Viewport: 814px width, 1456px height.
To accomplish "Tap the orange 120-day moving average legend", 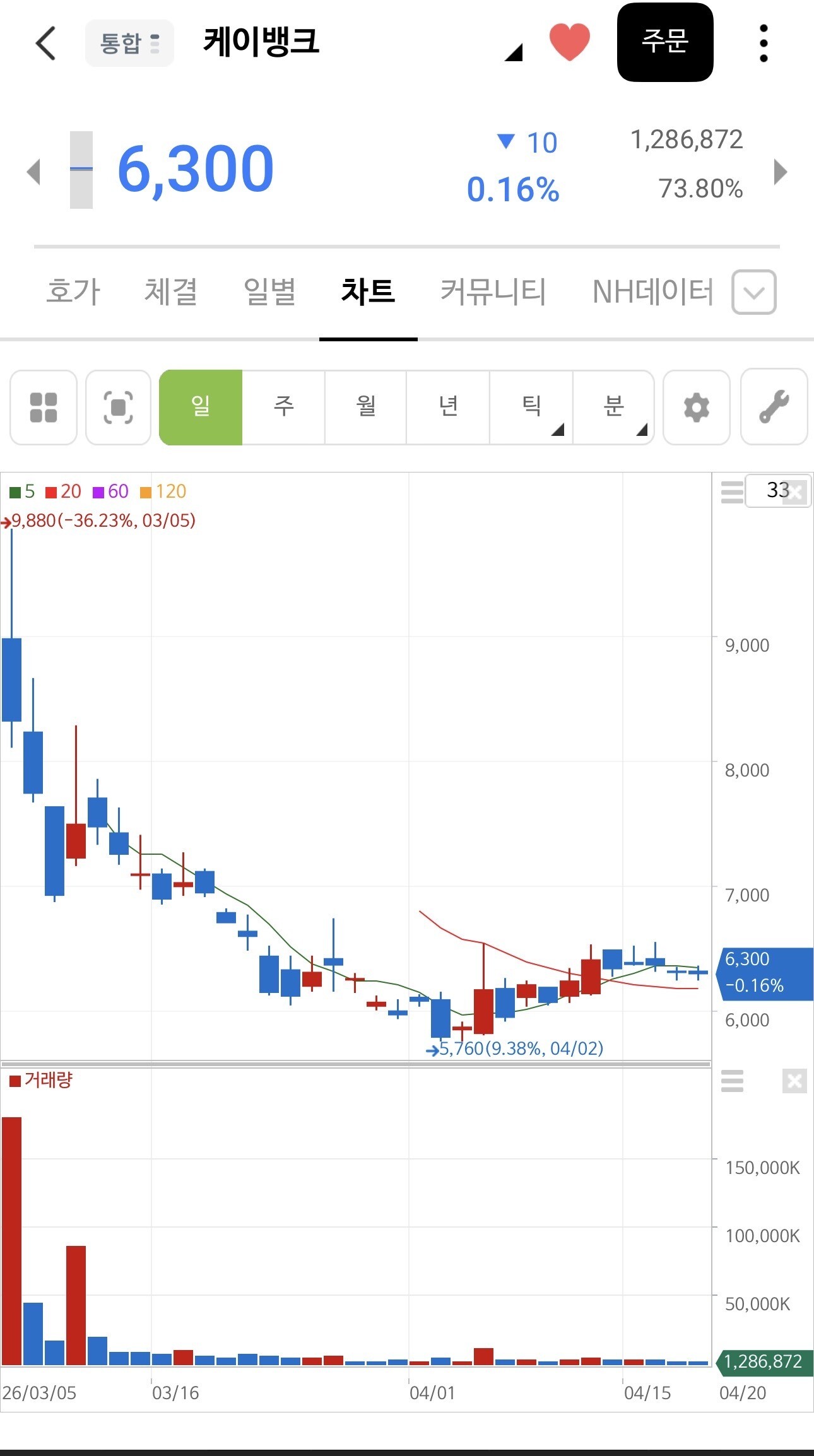I will coord(163,491).
